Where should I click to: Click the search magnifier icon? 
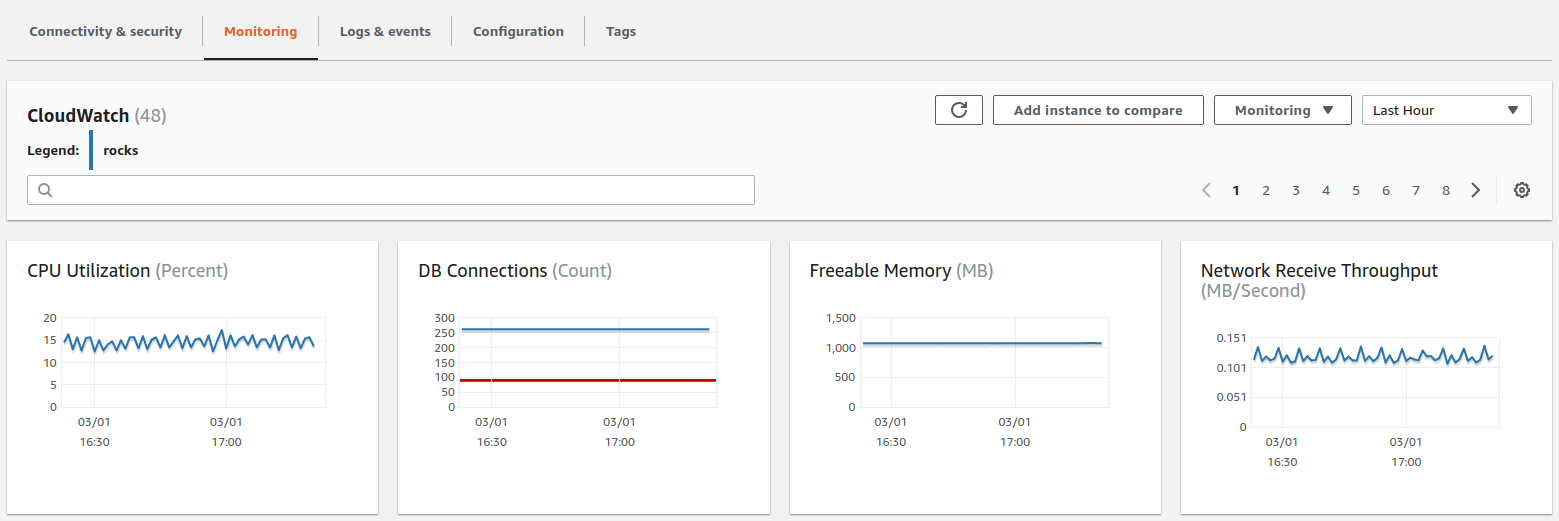coord(45,190)
